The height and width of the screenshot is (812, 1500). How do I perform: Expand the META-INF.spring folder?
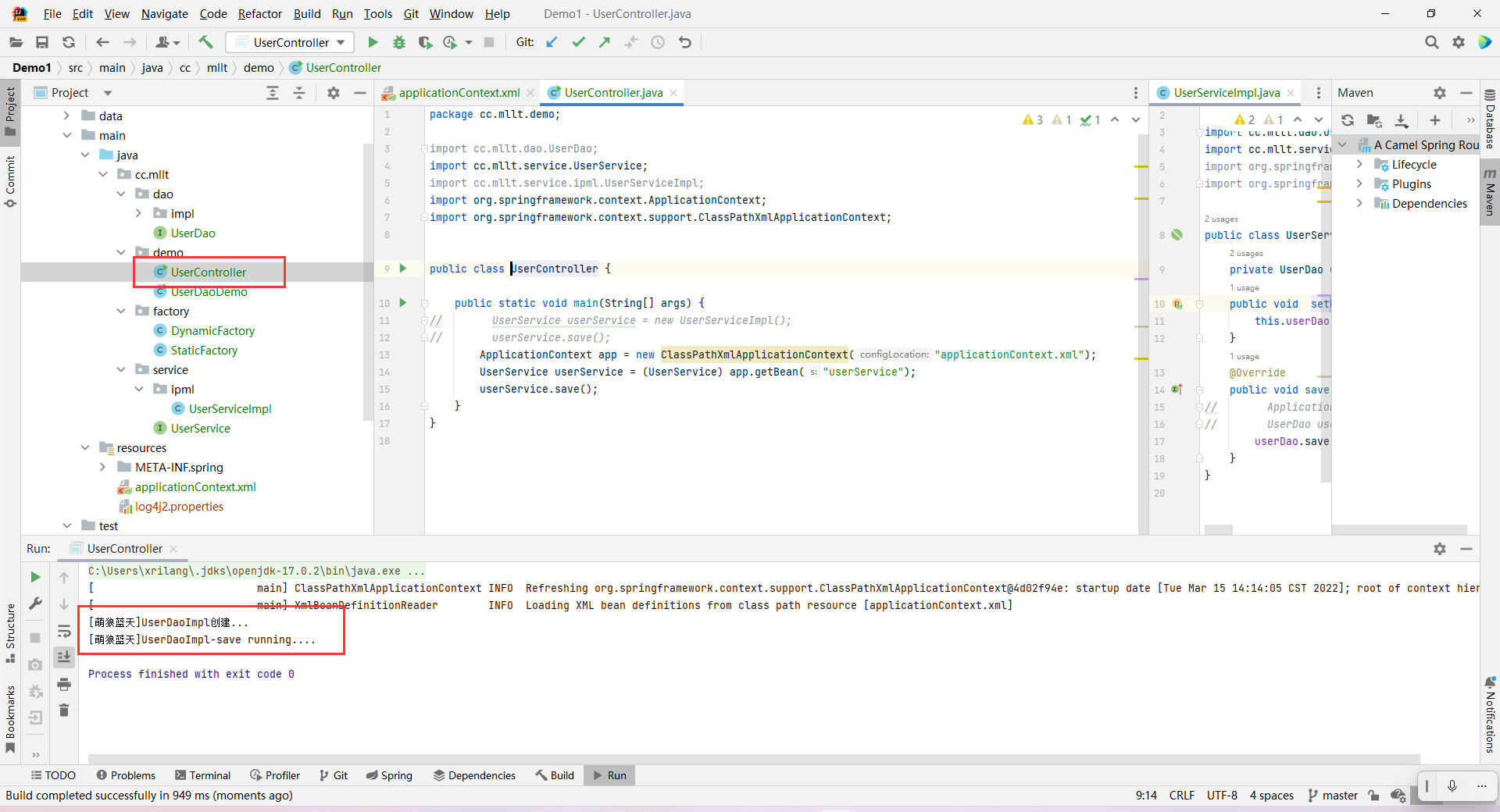pyautogui.click(x=103, y=467)
